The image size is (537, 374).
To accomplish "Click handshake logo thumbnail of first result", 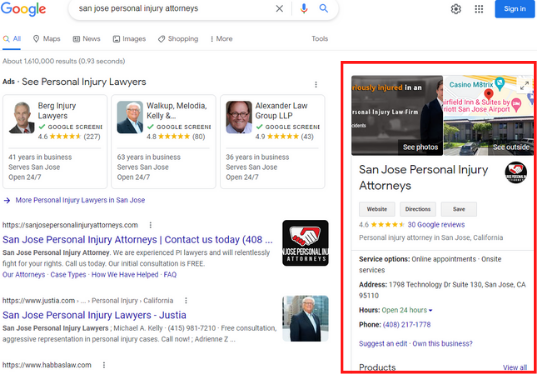I will (x=305, y=243).
